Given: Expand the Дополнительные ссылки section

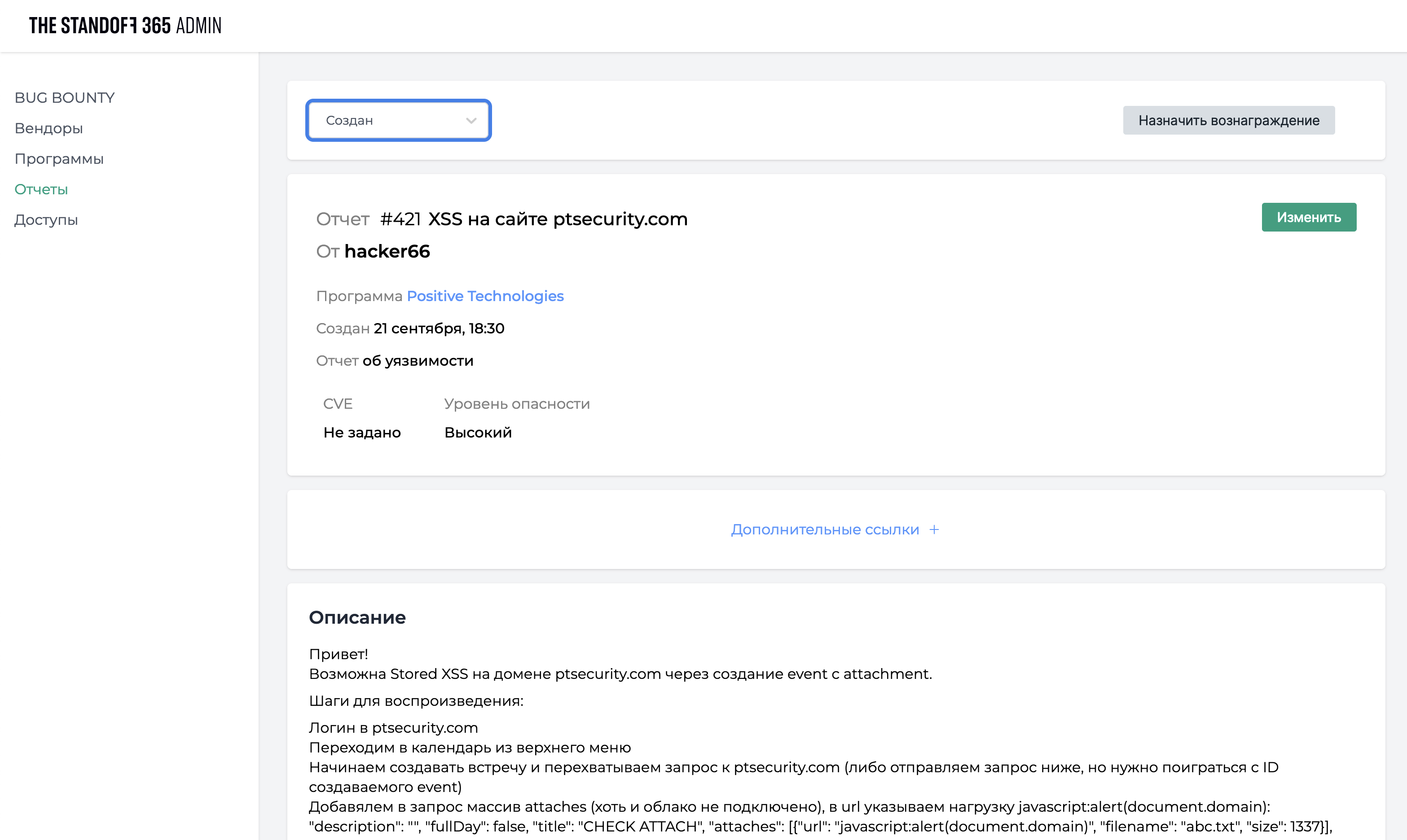Looking at the screenshot, I should point(824,529).
